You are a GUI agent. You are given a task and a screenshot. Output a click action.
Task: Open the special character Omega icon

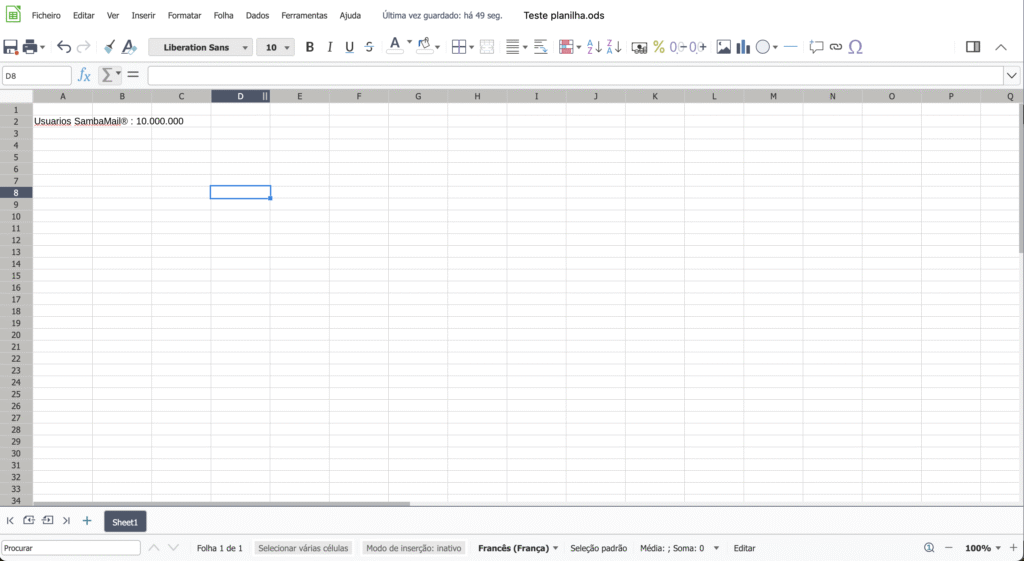tap(855, 47)
